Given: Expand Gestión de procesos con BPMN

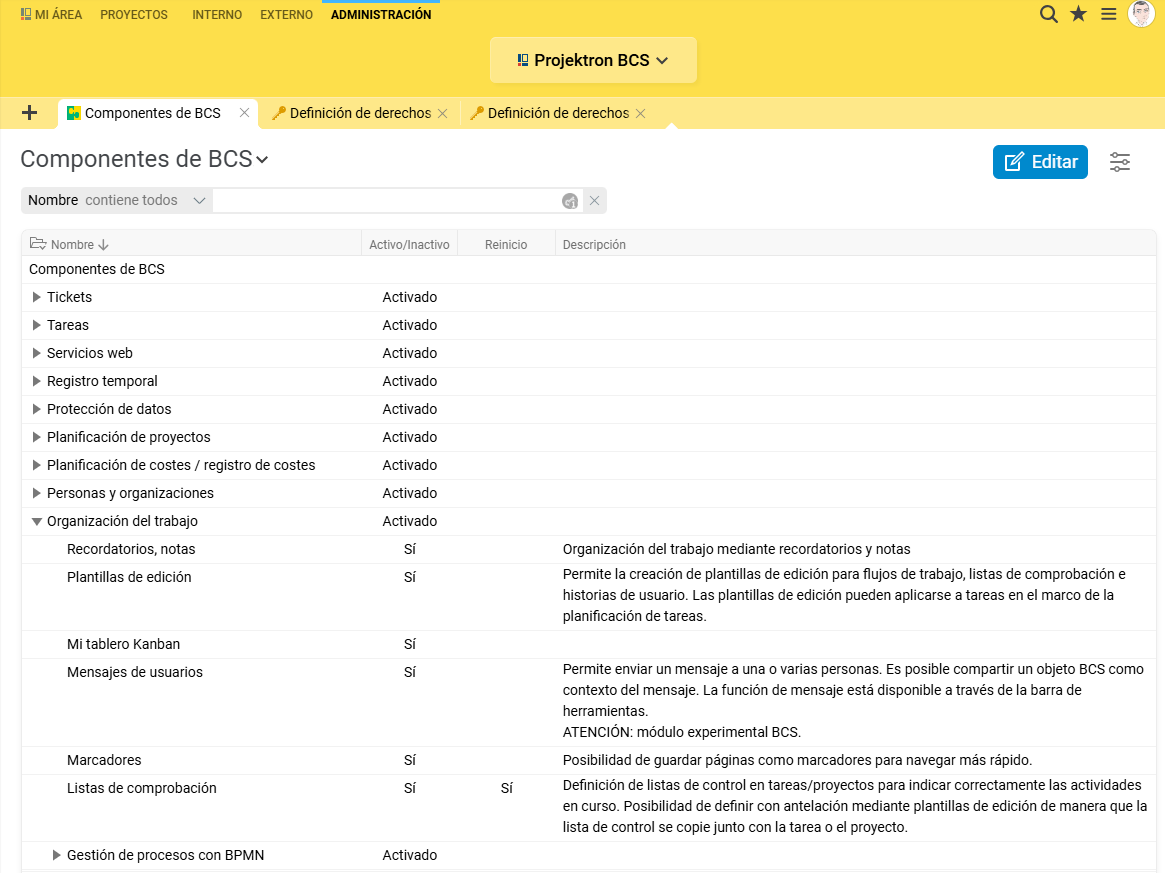Looking at the screenshot, I should [56, 855].
